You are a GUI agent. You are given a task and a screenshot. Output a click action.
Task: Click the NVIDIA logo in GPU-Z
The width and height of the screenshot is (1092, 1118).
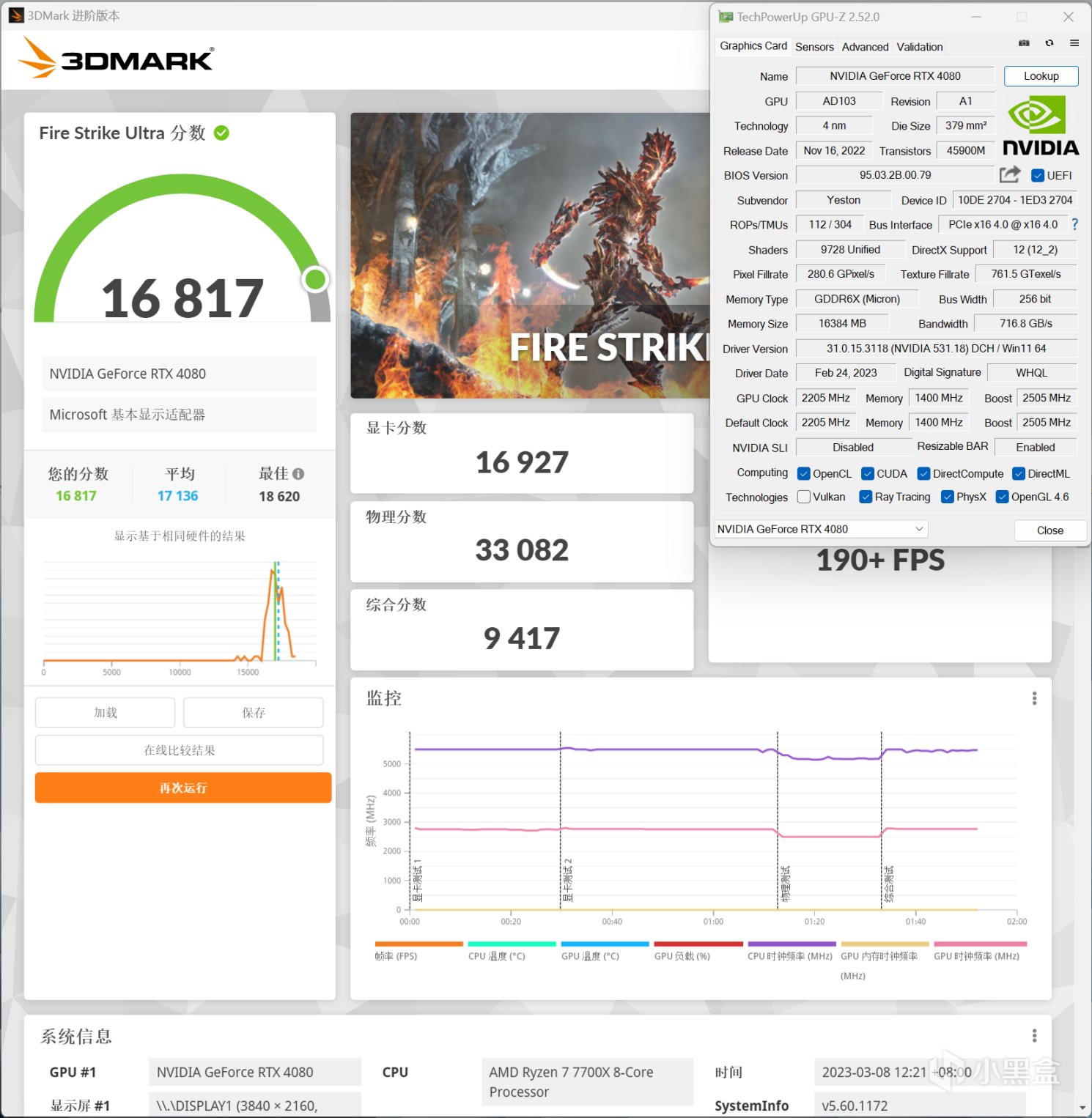coord(1041,127)
